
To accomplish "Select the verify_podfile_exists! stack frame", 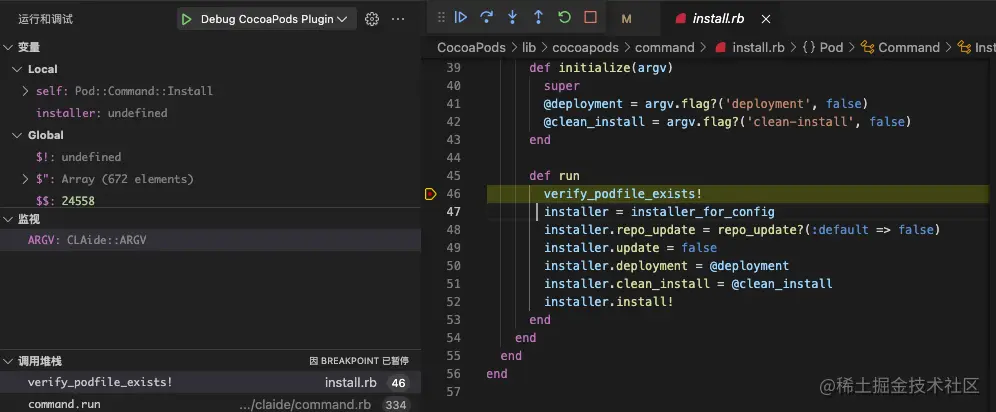I will (210, 383).
